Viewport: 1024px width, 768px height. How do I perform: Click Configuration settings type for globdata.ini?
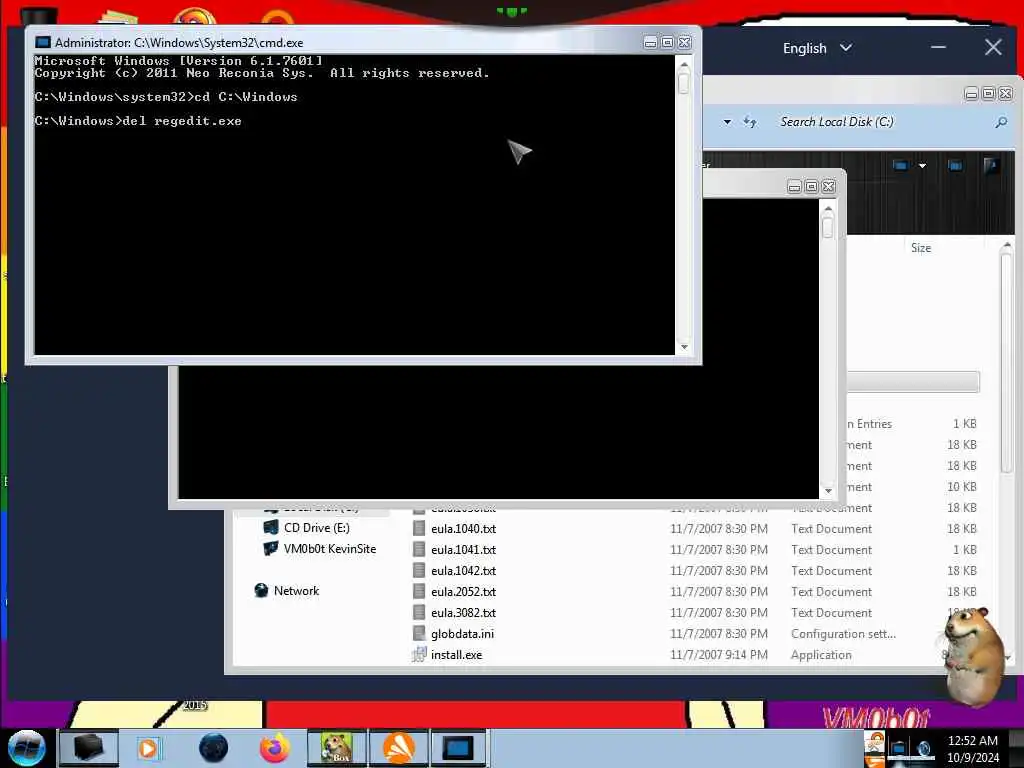point(843,633)
